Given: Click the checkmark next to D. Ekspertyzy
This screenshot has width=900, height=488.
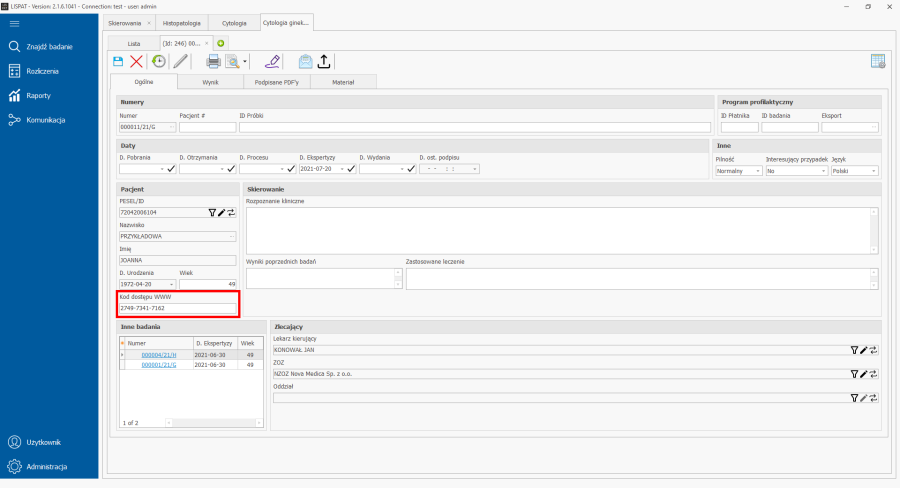Looking at the screenshot, I should click(x=352, y=170).
